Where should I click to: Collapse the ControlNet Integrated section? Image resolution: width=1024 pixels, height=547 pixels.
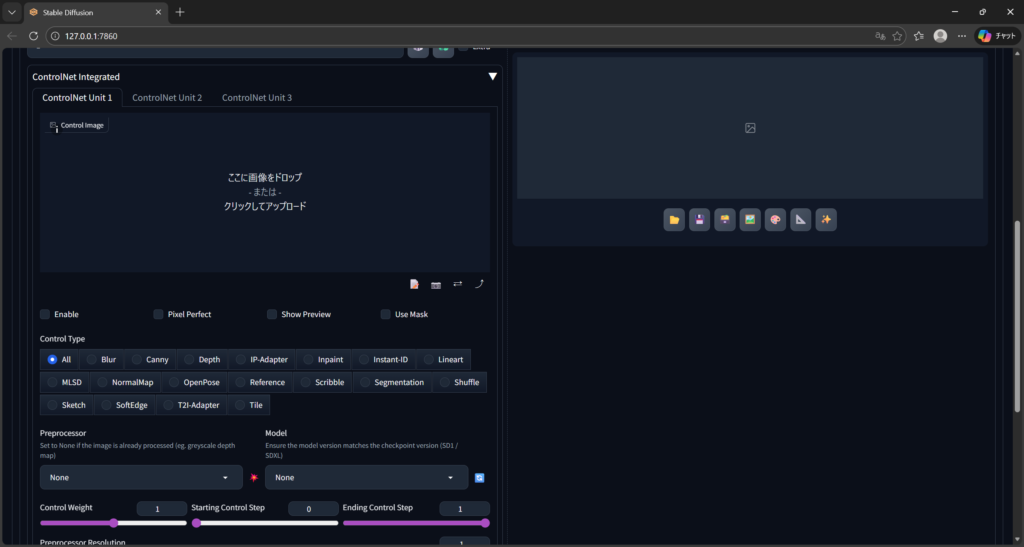(x=492, y=76)
